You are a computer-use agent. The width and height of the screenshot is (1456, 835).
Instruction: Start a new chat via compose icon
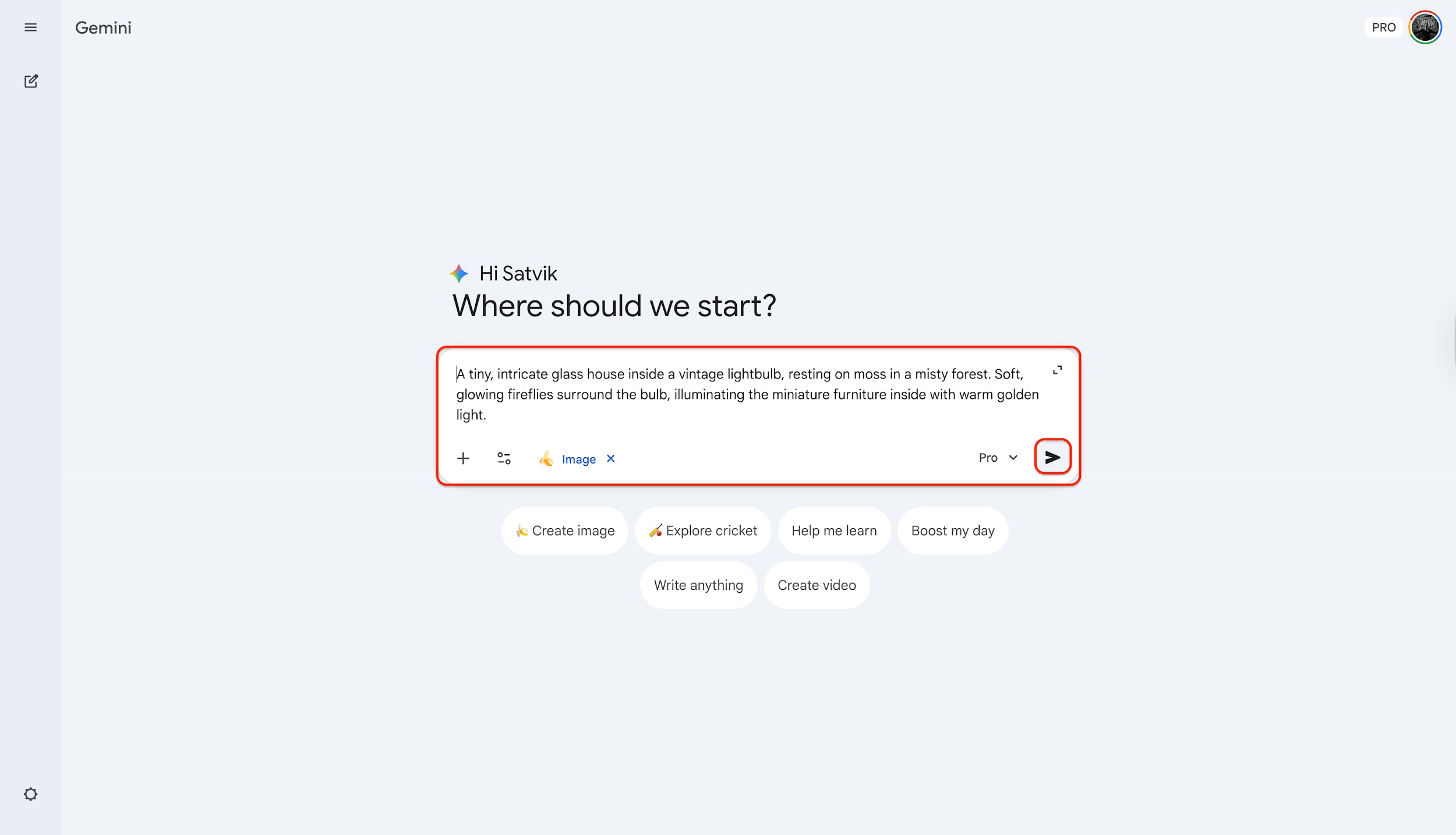click(31, 81)
